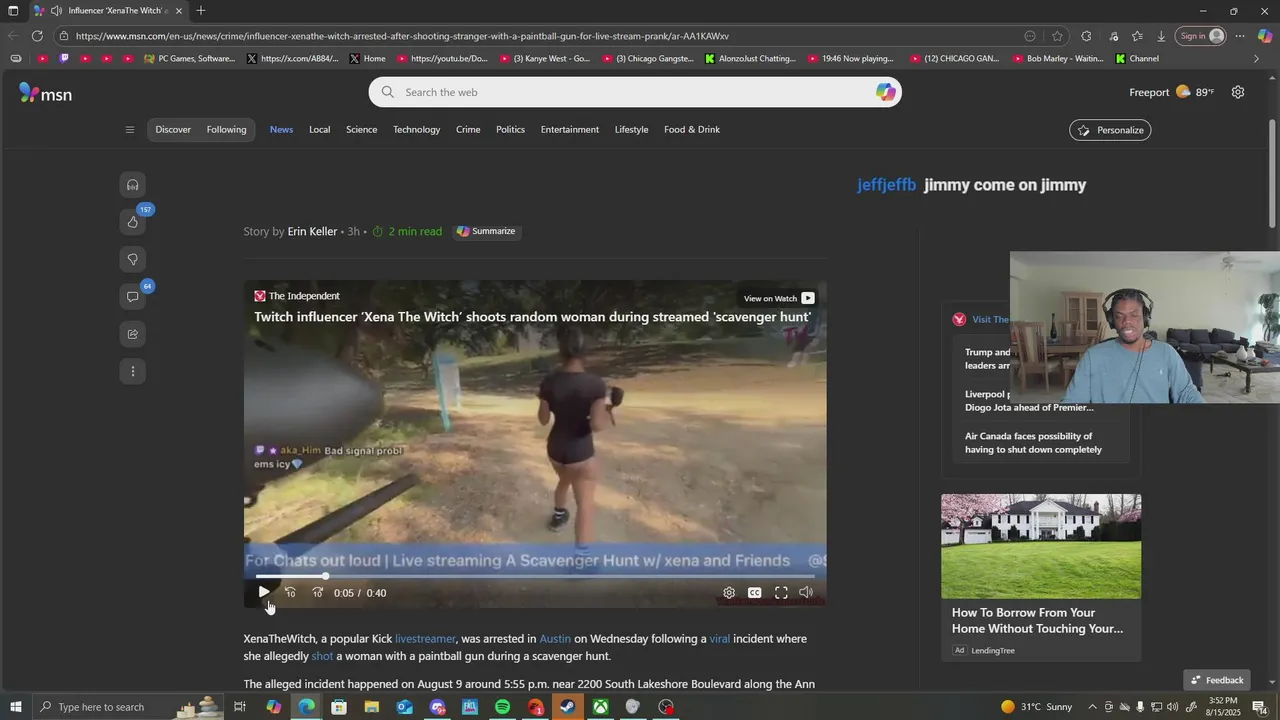Open a new browser tab

tap(201, 11)
